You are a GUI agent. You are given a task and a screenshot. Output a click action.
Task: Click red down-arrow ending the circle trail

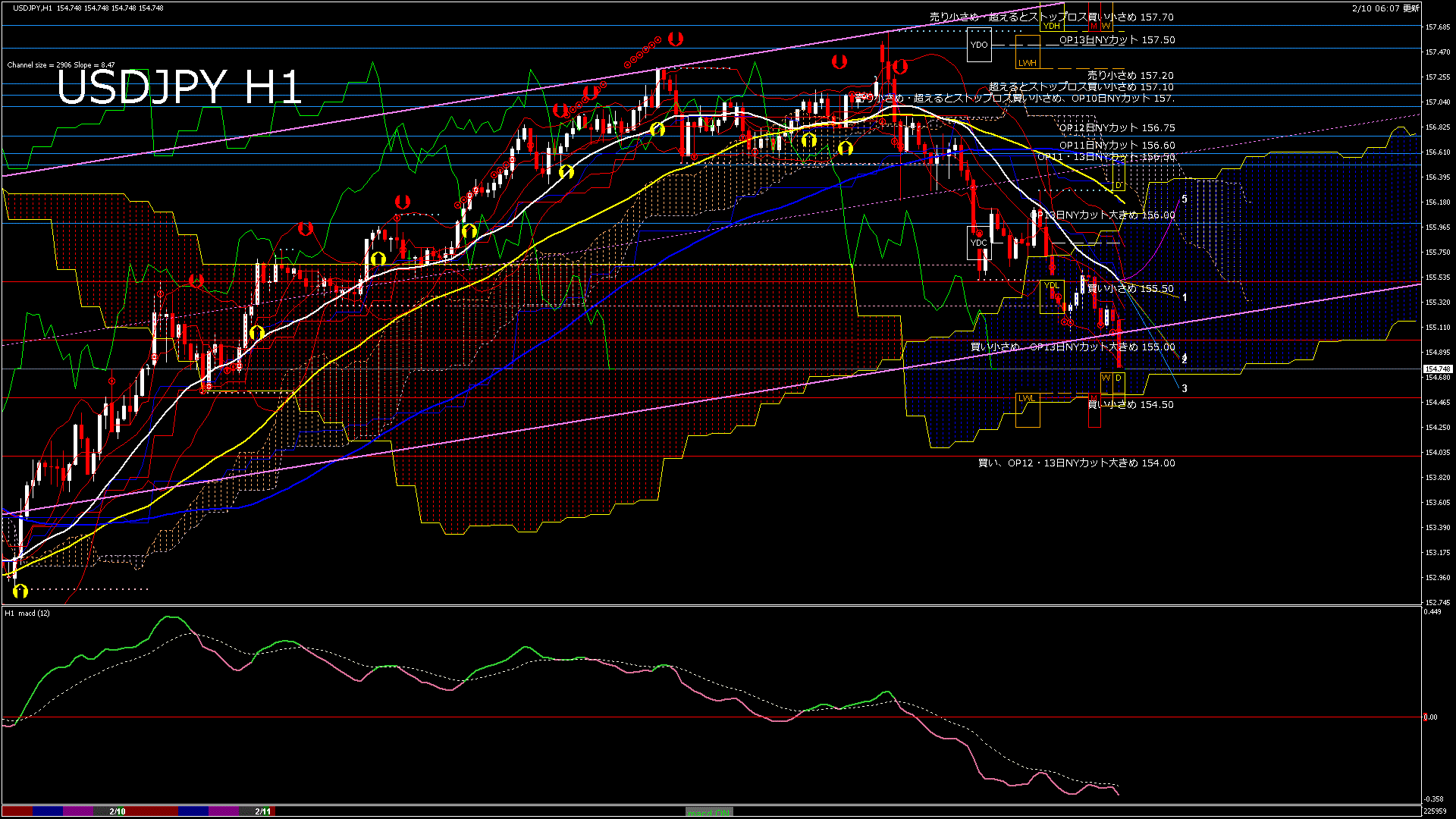pyautogui.click(x=676, y=39)
